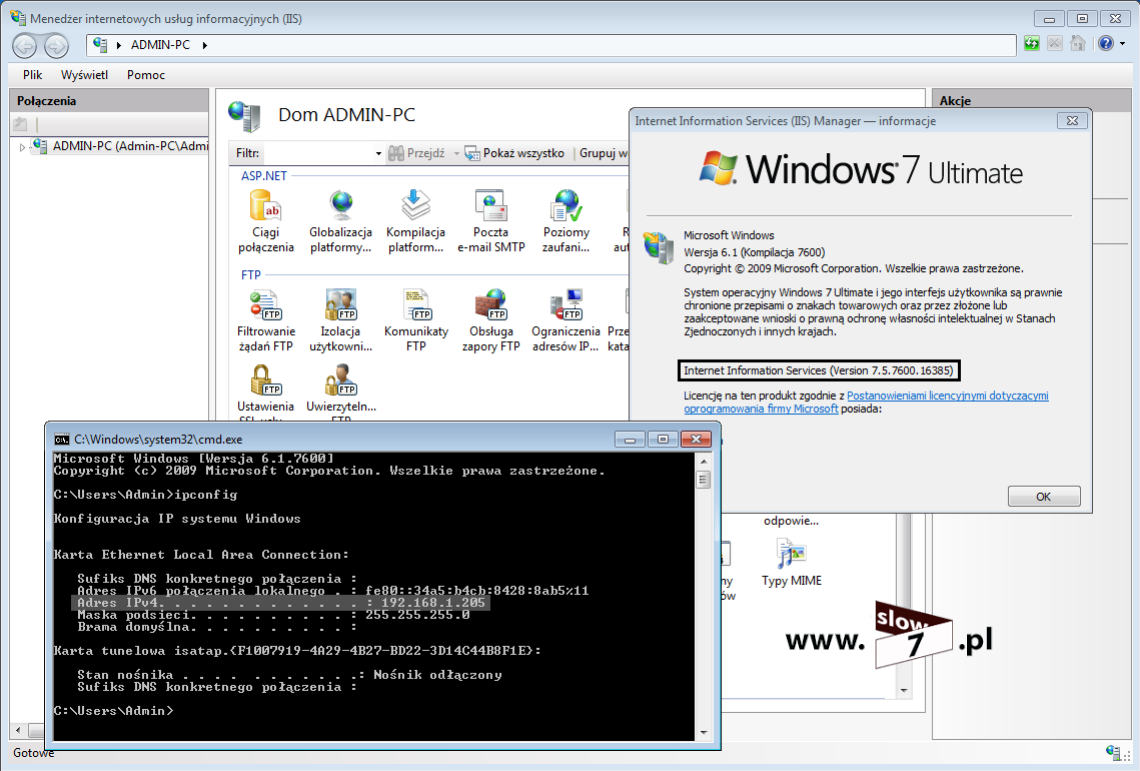Click the Forward navigation arrow
The width and height of the screenshot is (1140, 771).
[56, 46]
